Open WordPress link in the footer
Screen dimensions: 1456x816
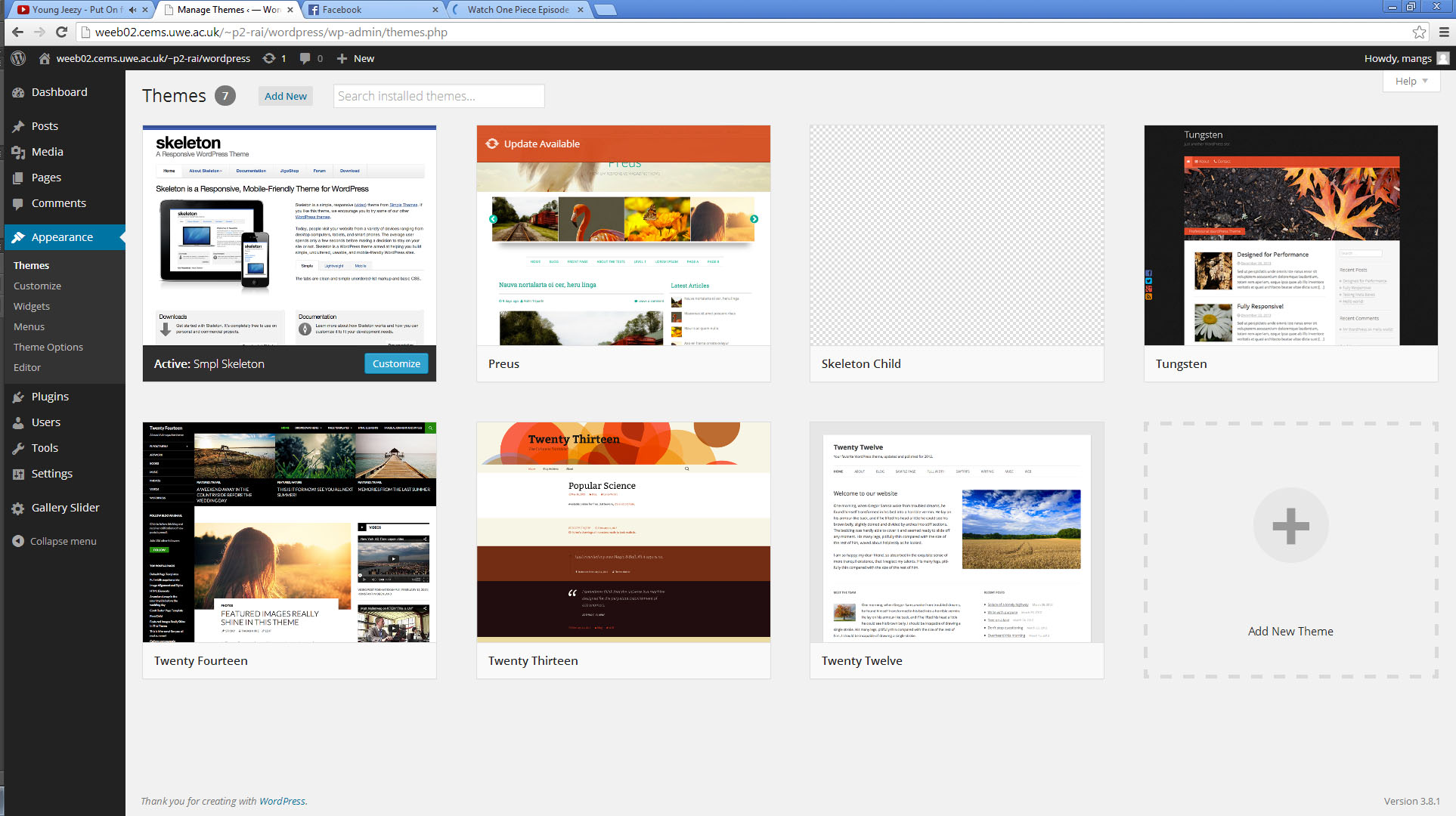point(282,800)
